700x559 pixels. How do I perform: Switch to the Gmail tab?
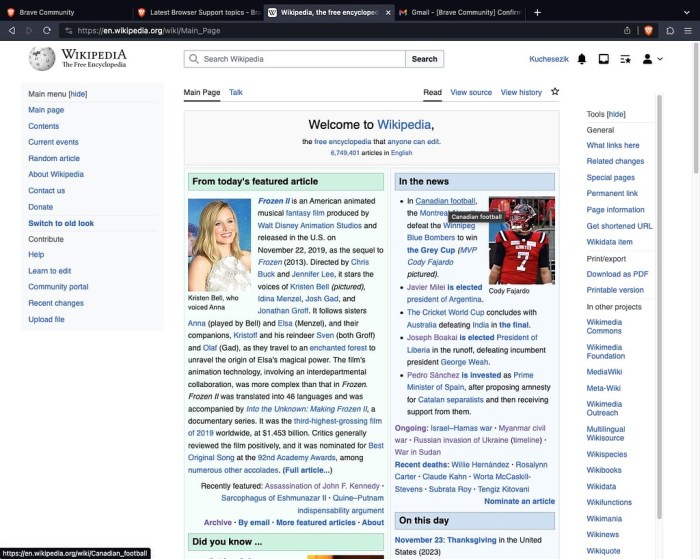click(461, 13)
